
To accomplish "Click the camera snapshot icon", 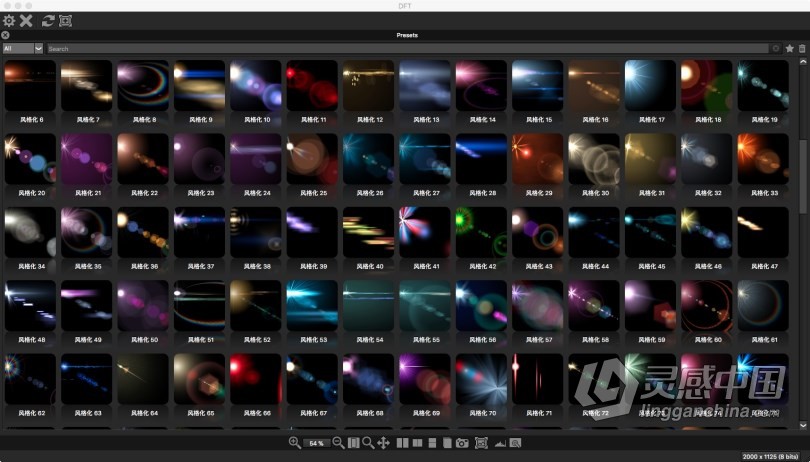I will click(462, 443).
